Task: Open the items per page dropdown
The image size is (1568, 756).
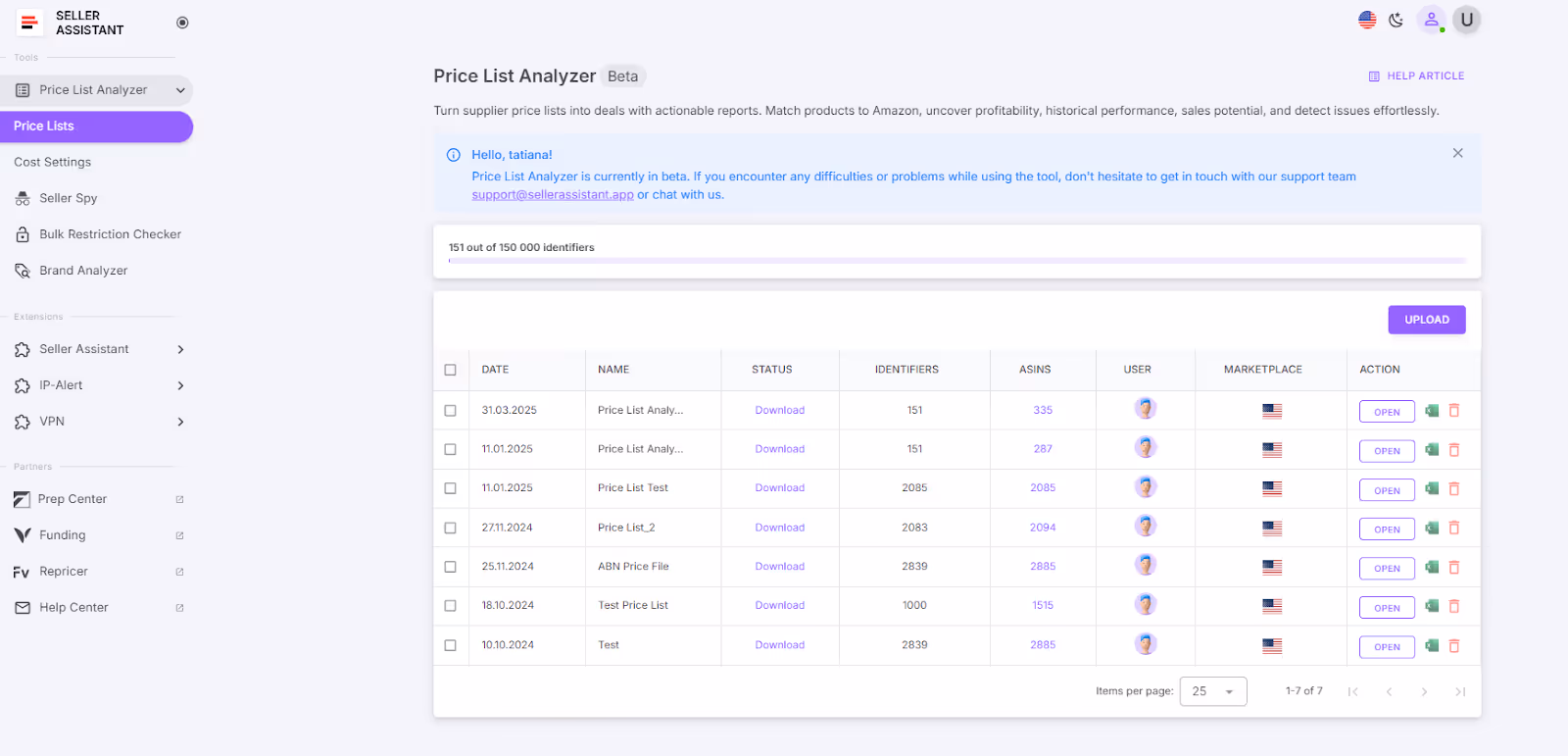Action: [x=1213, y=691]
